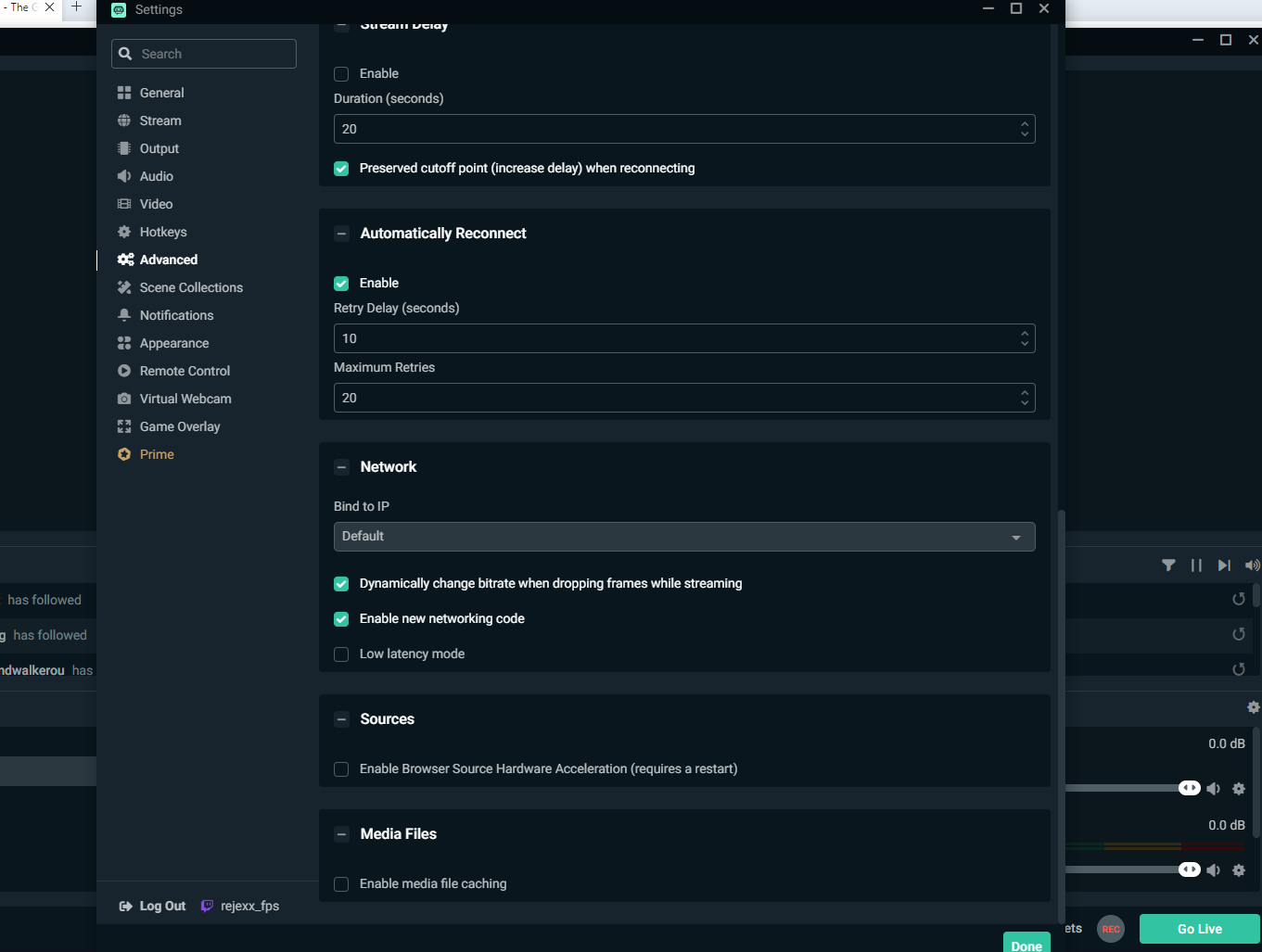The width and height of the screenshot is (1262, 952).
Task: Click the Go Live button
Action: click(x=1199, y=929)
